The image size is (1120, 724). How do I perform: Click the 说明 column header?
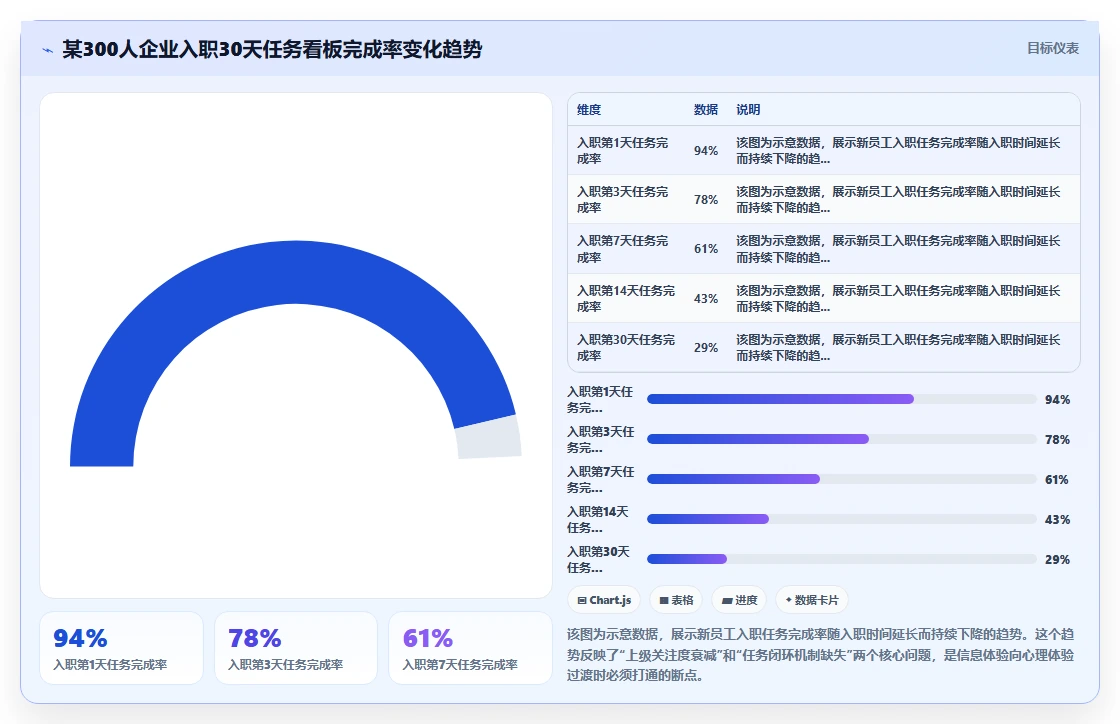point(748,109)
